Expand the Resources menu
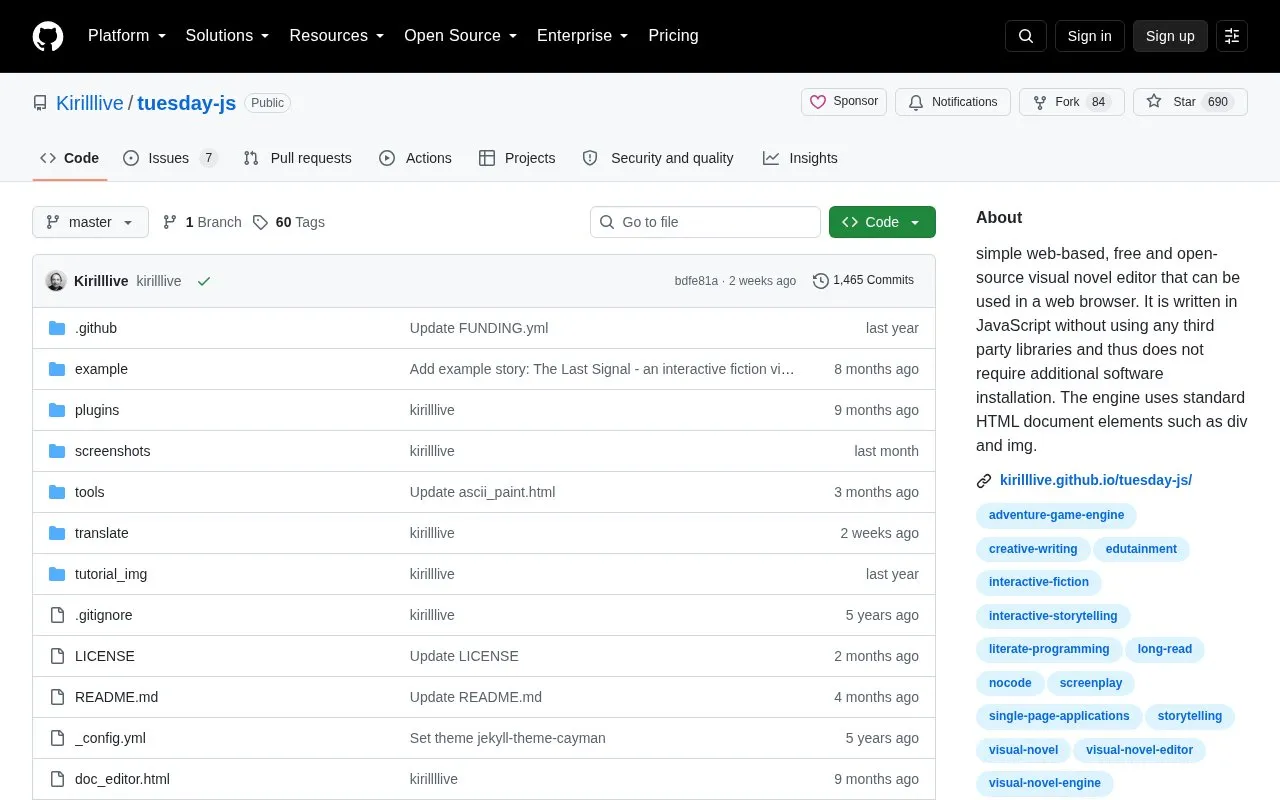Viewport: 1280px width, 800px height. 337,36
